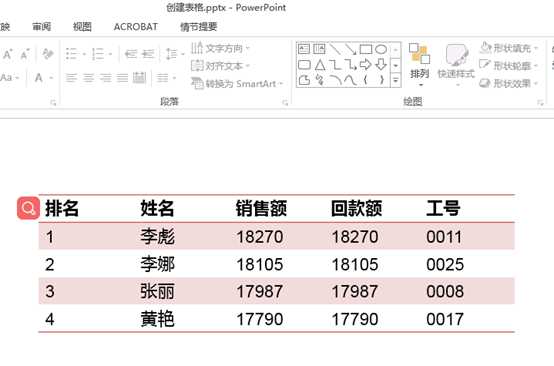Open the 段落 paragraph dialog launcher

coord(285,103)
